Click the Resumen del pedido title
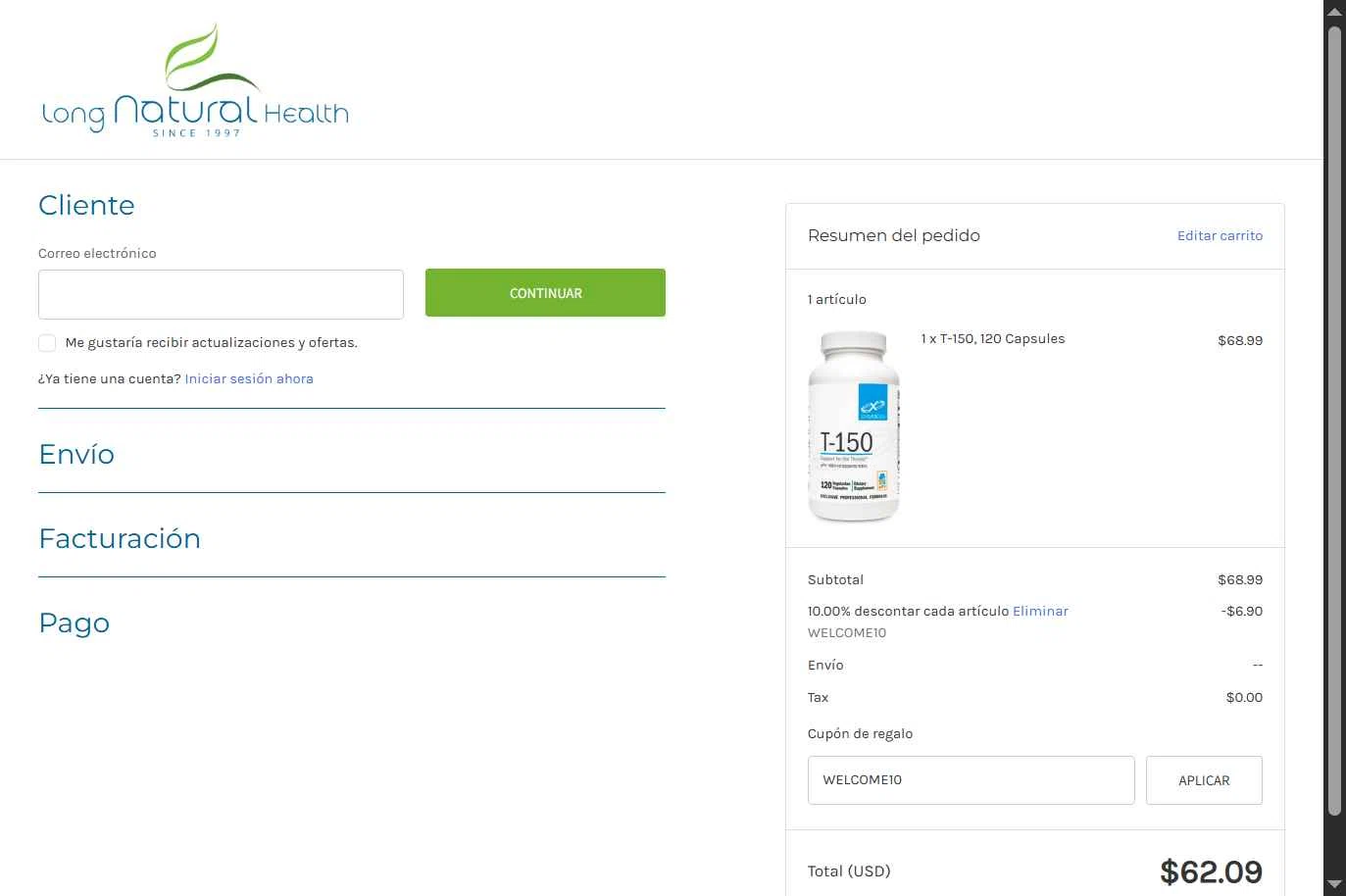This screenshot has height=896, width=1346. pyautogui.click(x=894, y=235)
